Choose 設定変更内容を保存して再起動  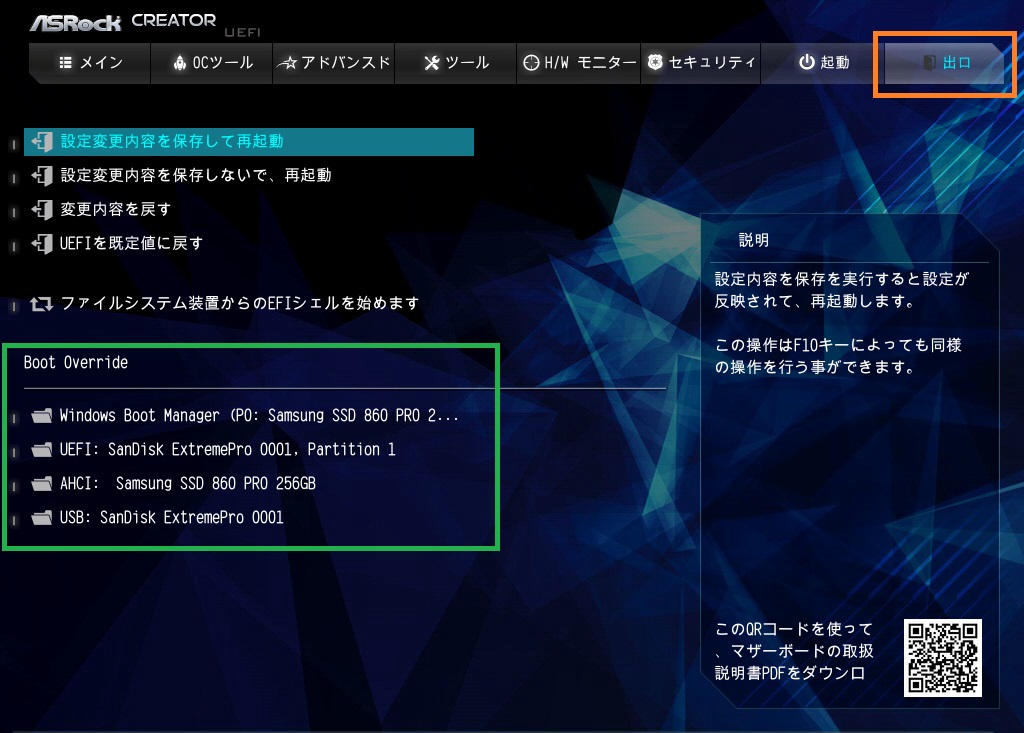pyautogui.click(x=249, y=142)
